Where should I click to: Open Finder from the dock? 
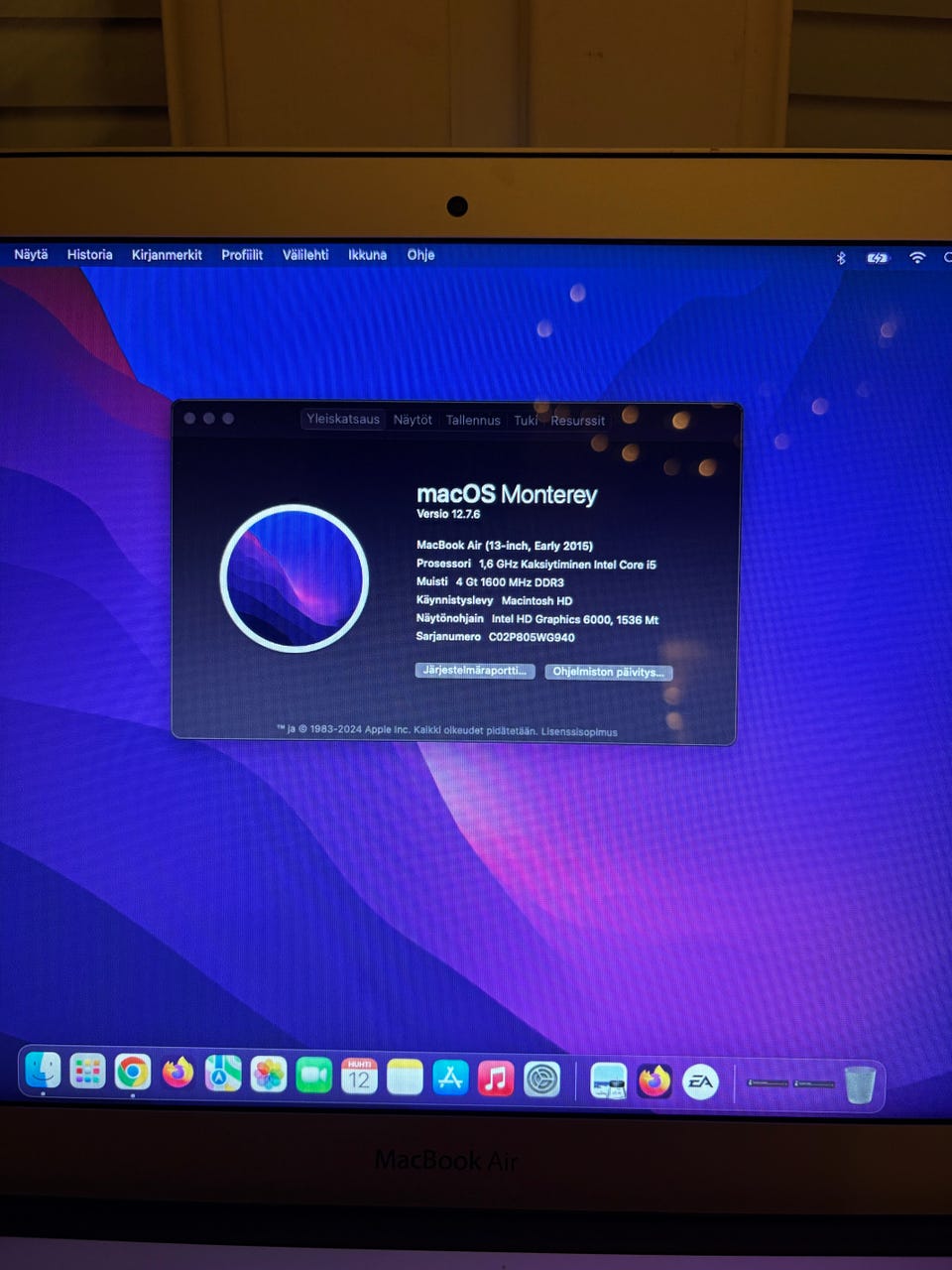[x=43, y=1072]
